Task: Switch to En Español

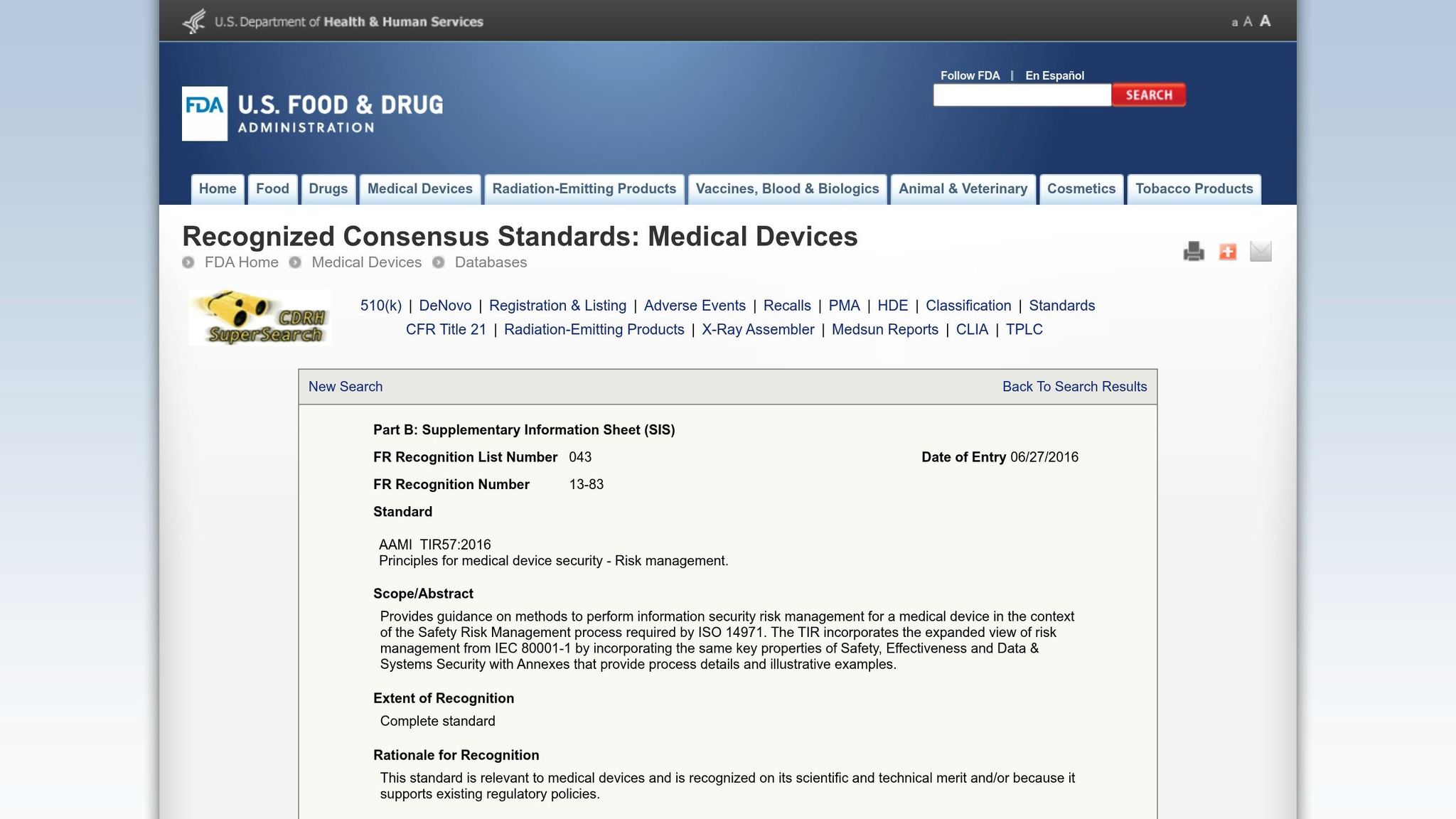Action: coord(1054,75)
